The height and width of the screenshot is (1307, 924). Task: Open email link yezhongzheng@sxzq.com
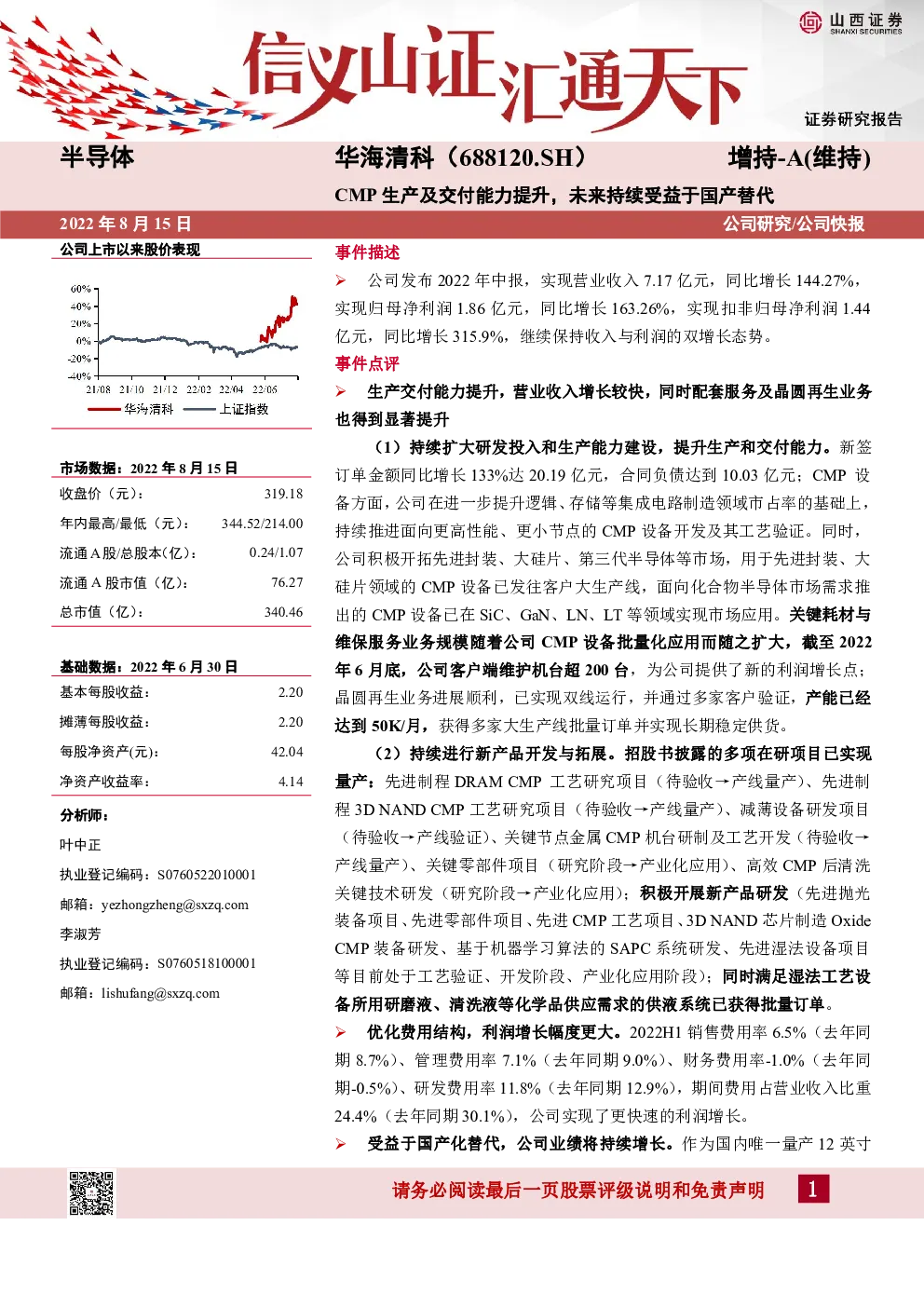click(x=175, y=905)
